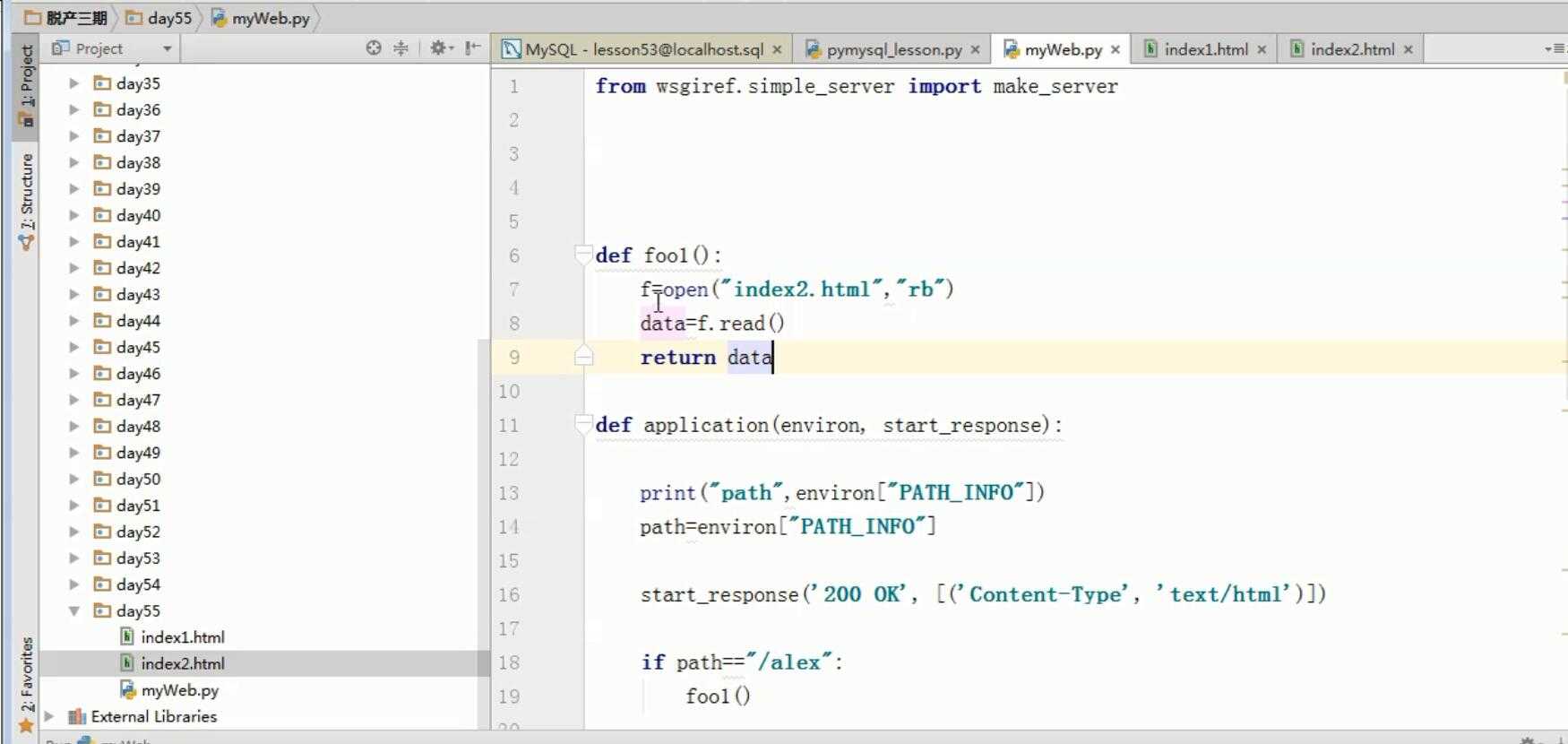Image resolution: width=1568 pixels, height=744 pixels.
Task: Hide the Project panel with hide icon
Action: coord(473,48)
